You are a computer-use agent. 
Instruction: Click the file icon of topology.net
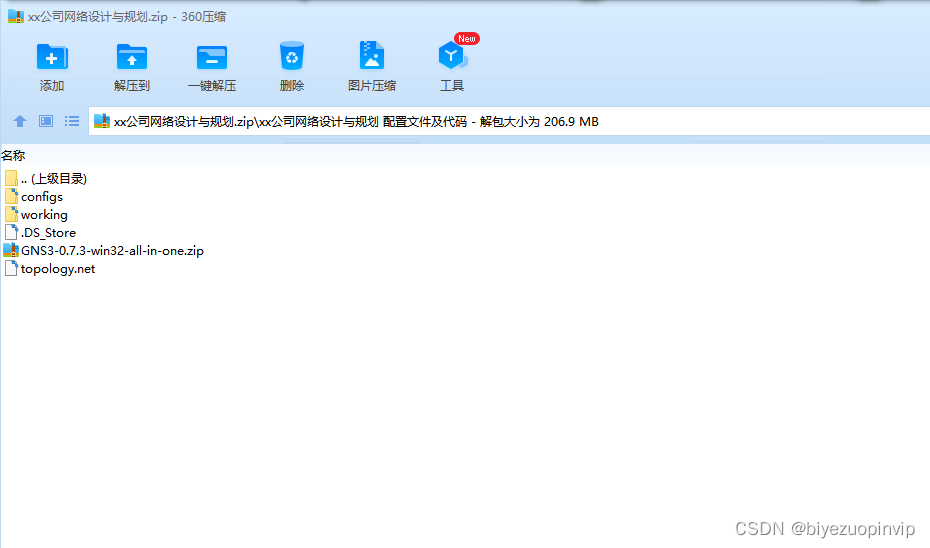tap(11, 268)
